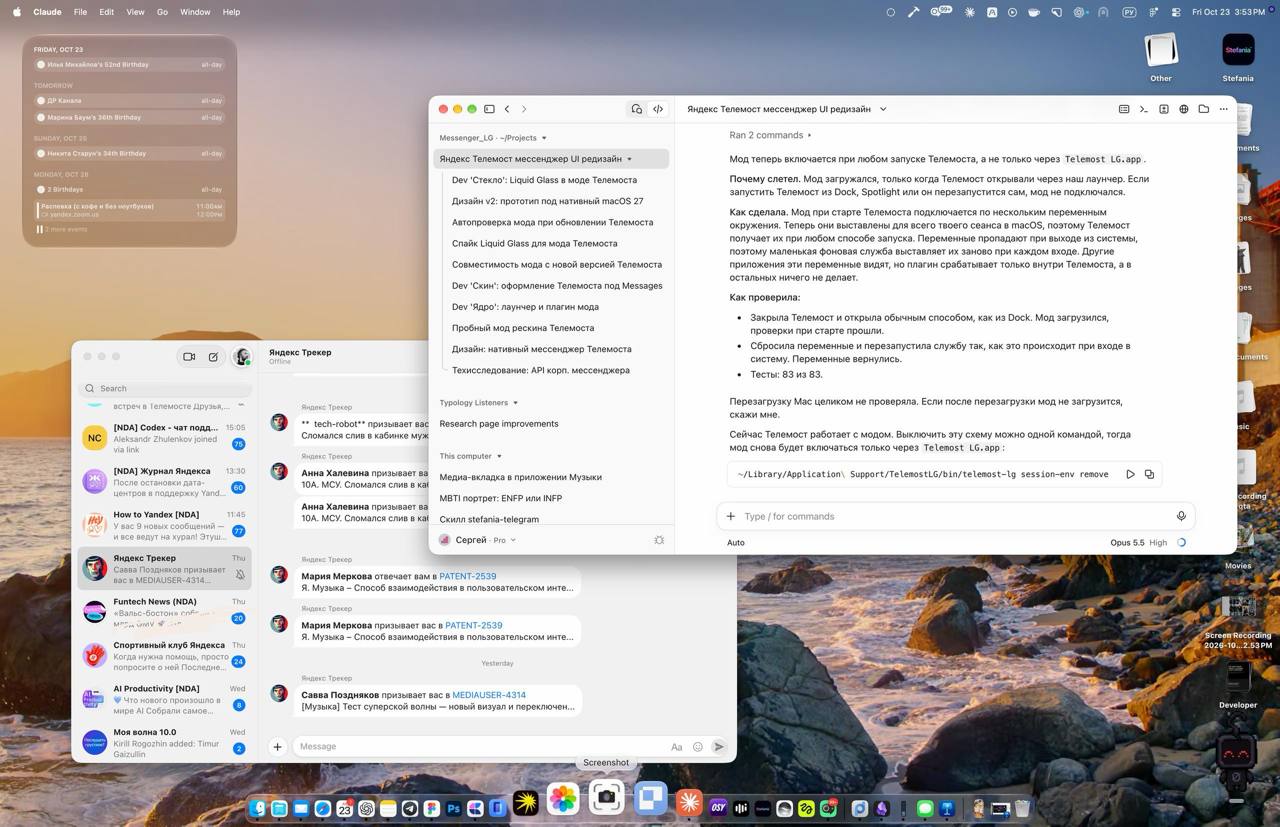Screen dimensions: 1280x827
Task: Collapse the Typology Listeners section
Action: tap(479, 402)
